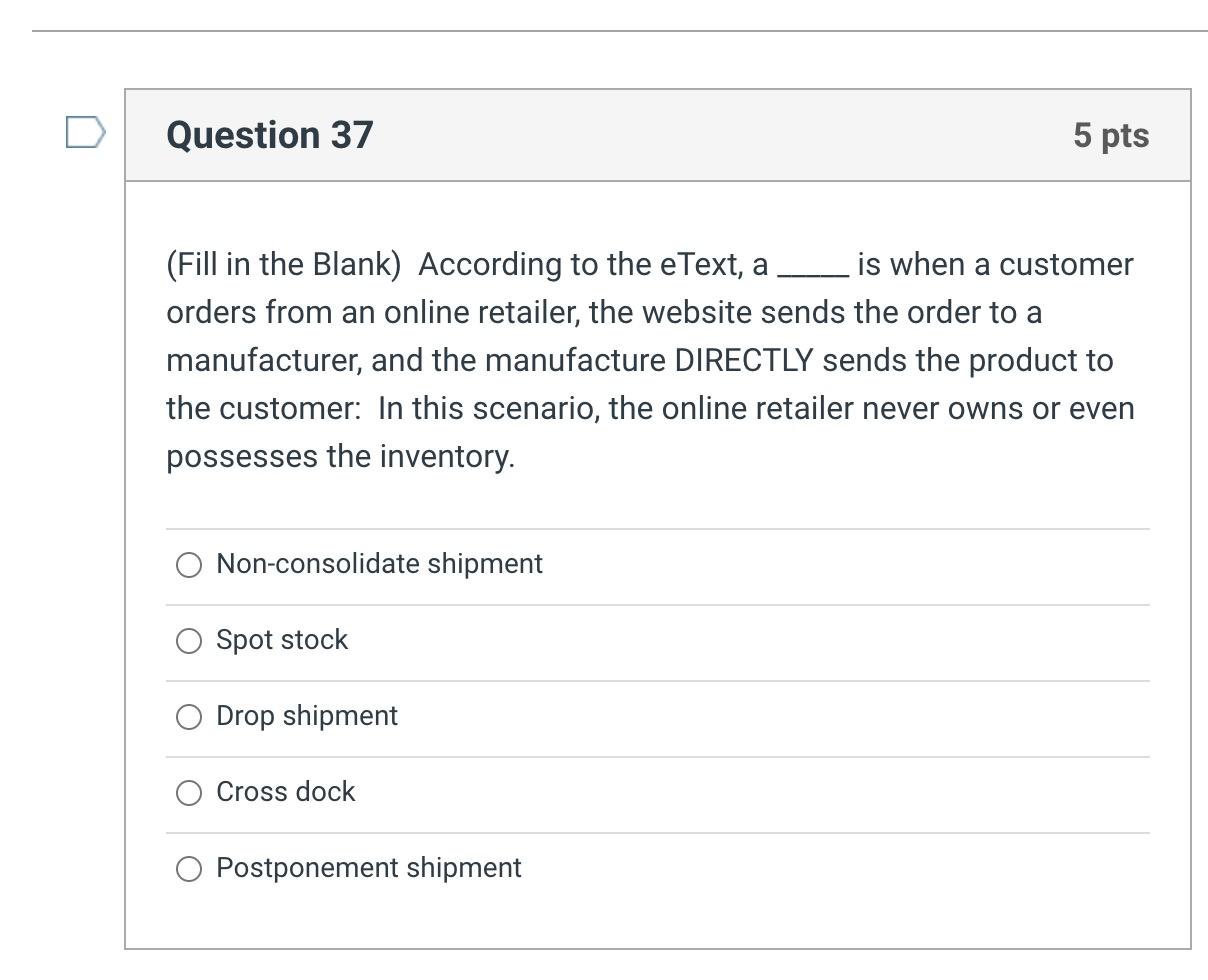Viewport: 1208px width, 980px height.
Task: Select the Cross dock answer
Action: pyautogui.click(x=189, y=792)
